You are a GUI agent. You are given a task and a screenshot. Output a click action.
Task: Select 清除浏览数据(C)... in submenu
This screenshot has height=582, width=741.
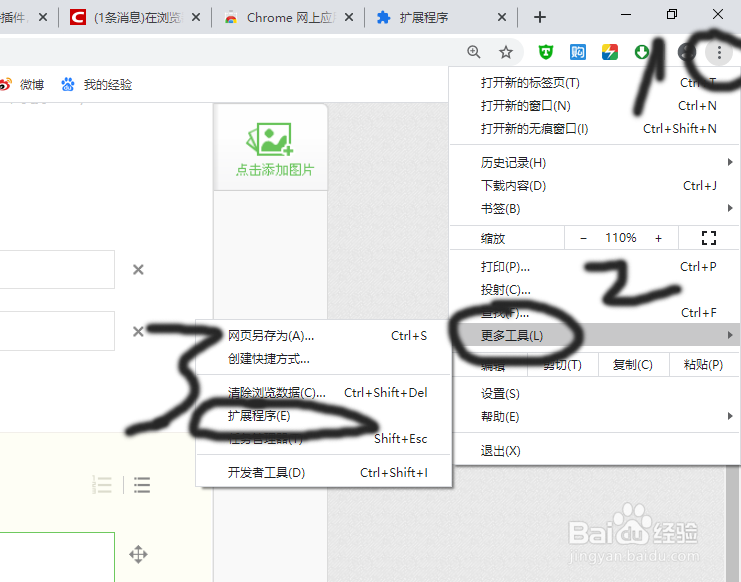pos(324,393)
